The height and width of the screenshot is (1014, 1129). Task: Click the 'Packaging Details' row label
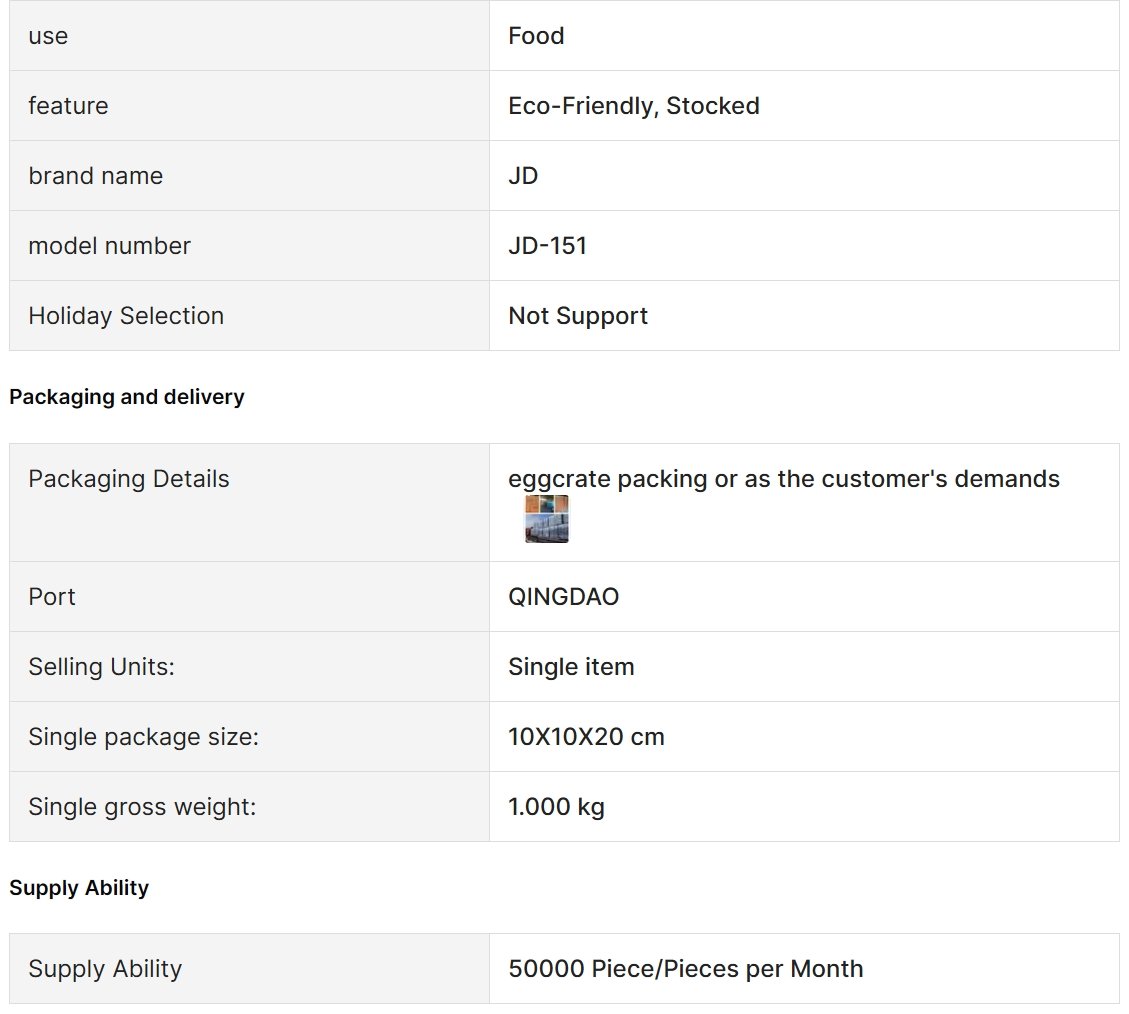tap(129, 479)
